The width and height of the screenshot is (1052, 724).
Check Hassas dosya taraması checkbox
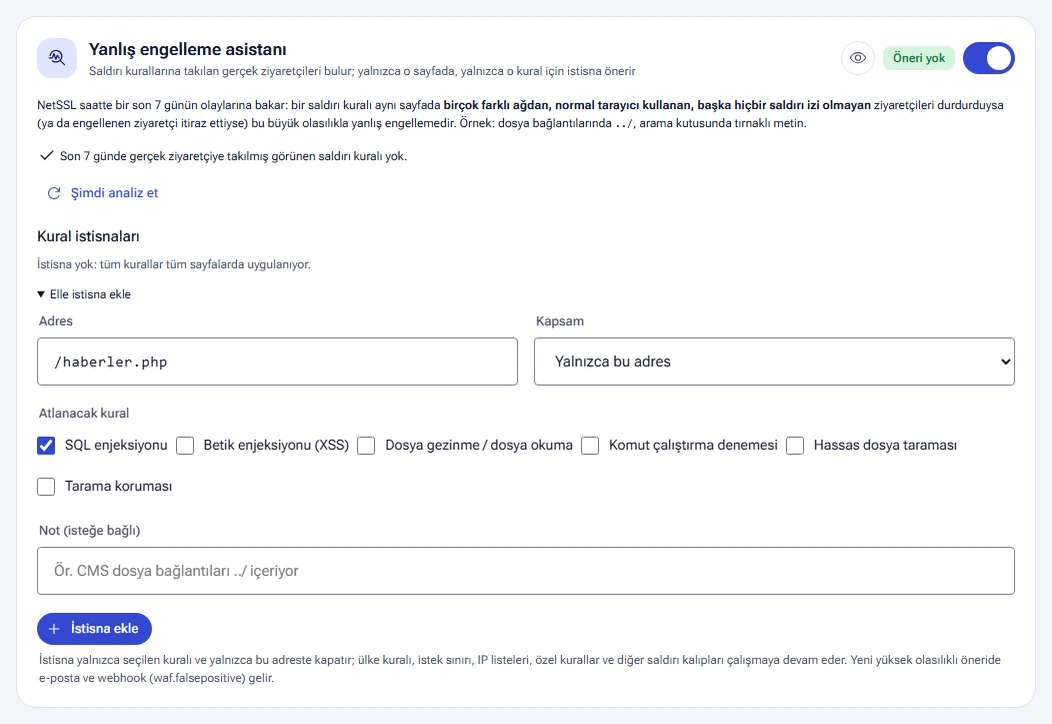point(795,446)
